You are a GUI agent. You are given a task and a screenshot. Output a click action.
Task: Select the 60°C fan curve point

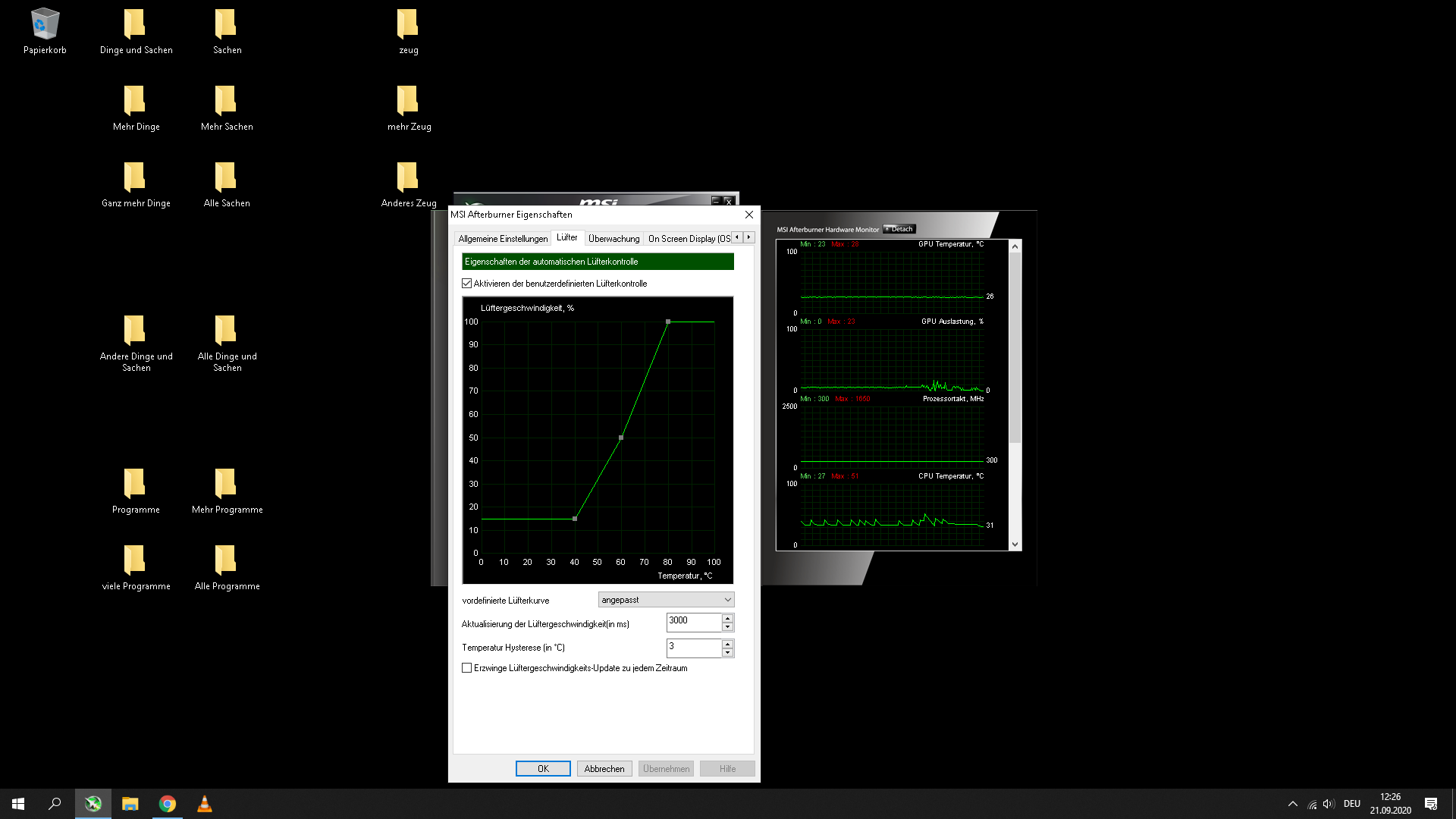[621, 438]
